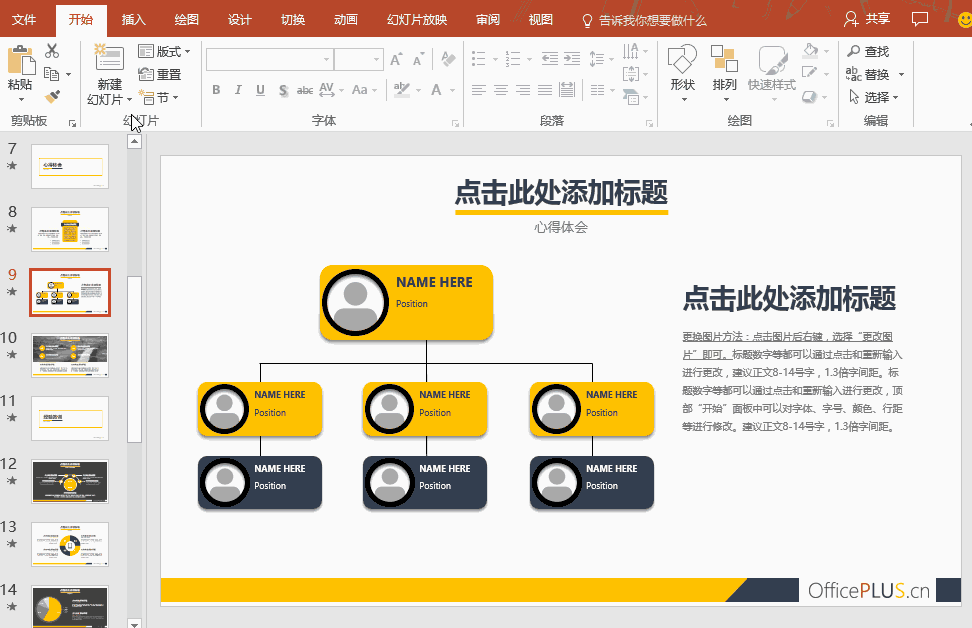The image size is (972, 628).
Task: Toggle Center paragraph alignment
Action: click(x=500, y=91)
